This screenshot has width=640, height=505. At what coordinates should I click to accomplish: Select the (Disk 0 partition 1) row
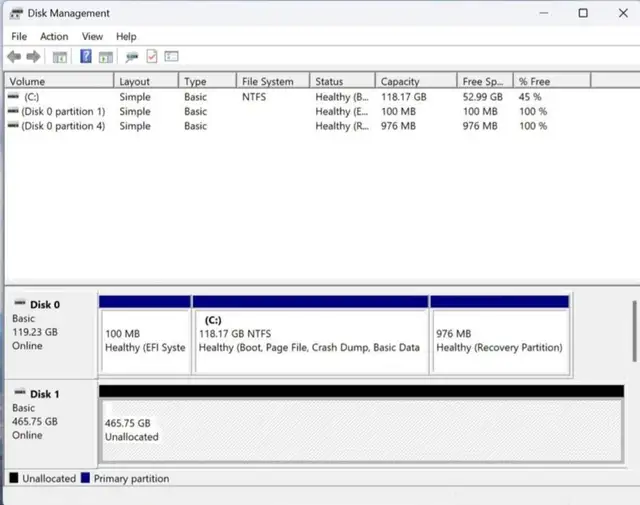(298, 111)
